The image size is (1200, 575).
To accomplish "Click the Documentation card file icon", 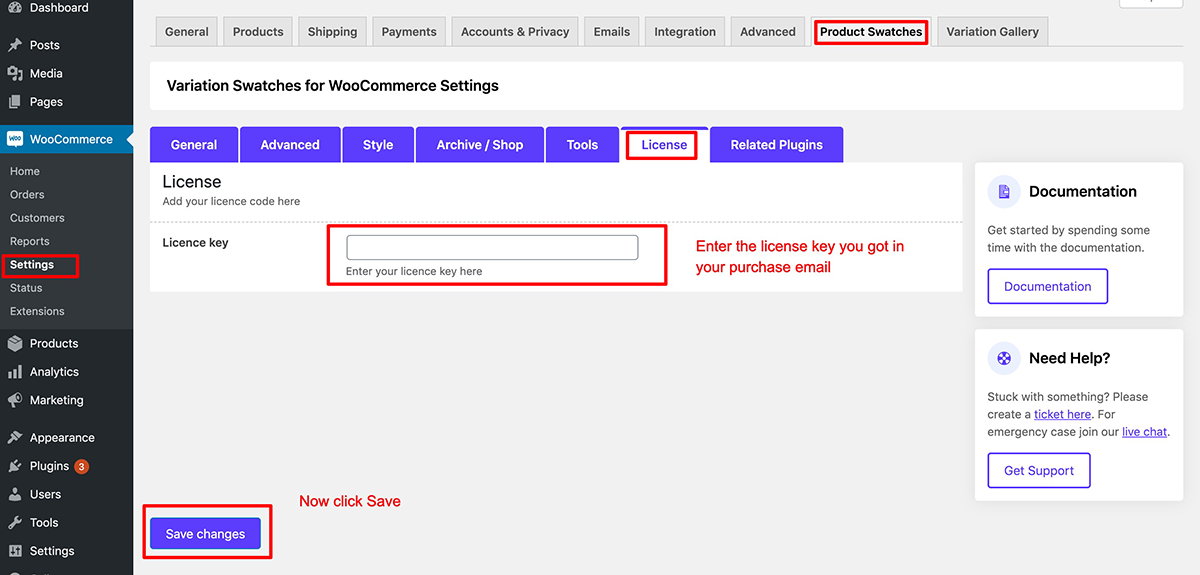I will (1004, 192).
